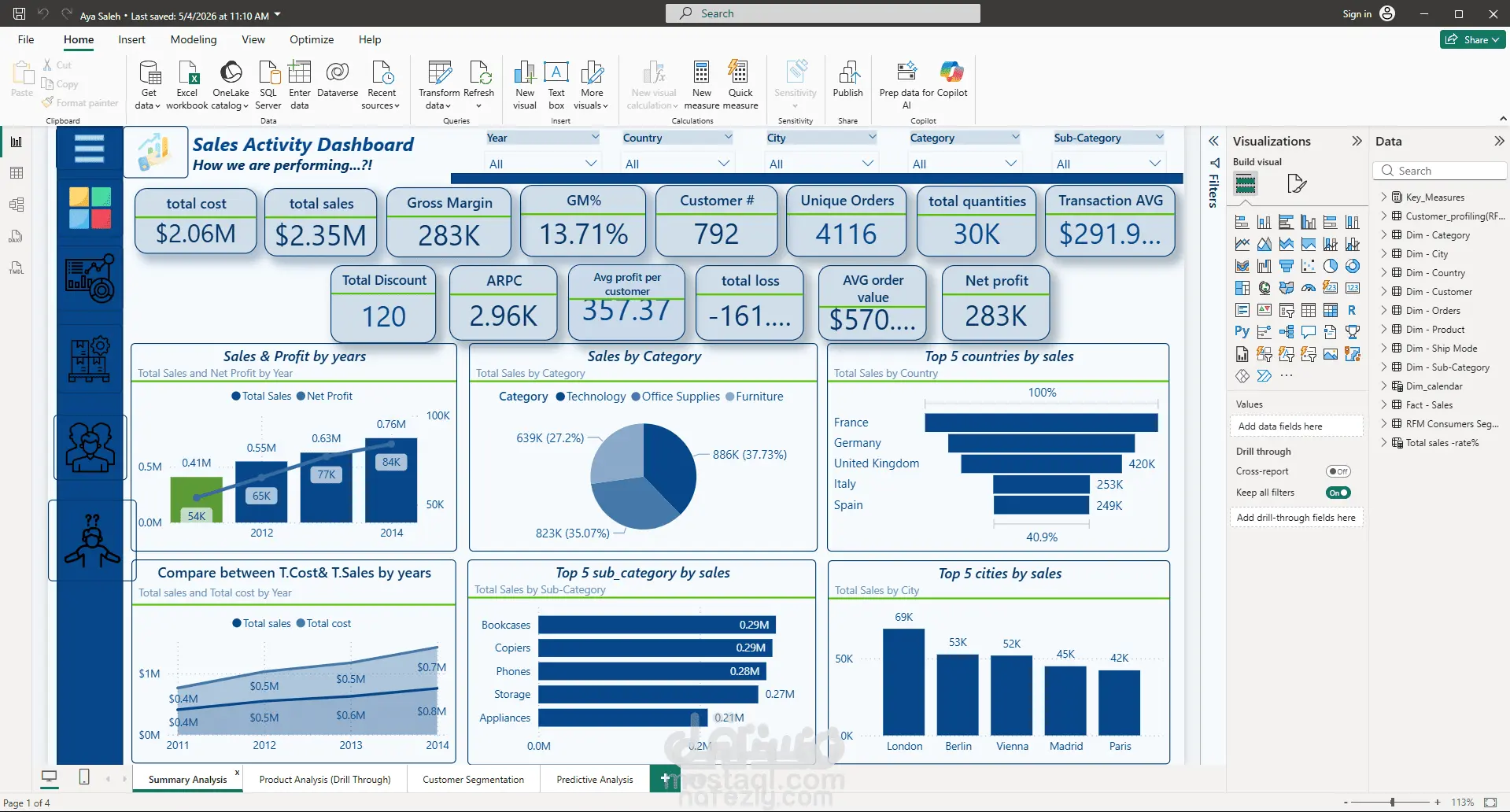The image size is (1510, 812).
Task: Click the Share button
Action: tap(1472, 39)
